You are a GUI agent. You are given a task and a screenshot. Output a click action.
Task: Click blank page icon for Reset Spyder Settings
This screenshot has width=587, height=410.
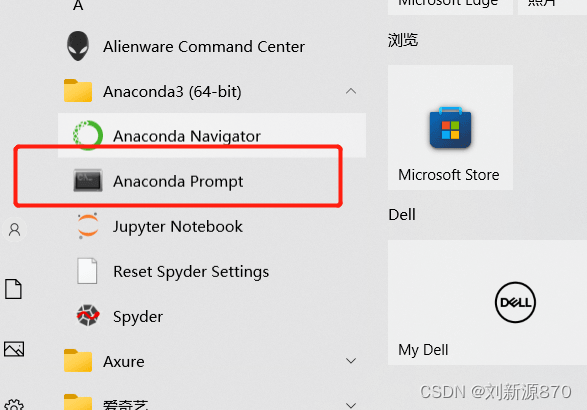pyautogui.click(x=87, y=271)
